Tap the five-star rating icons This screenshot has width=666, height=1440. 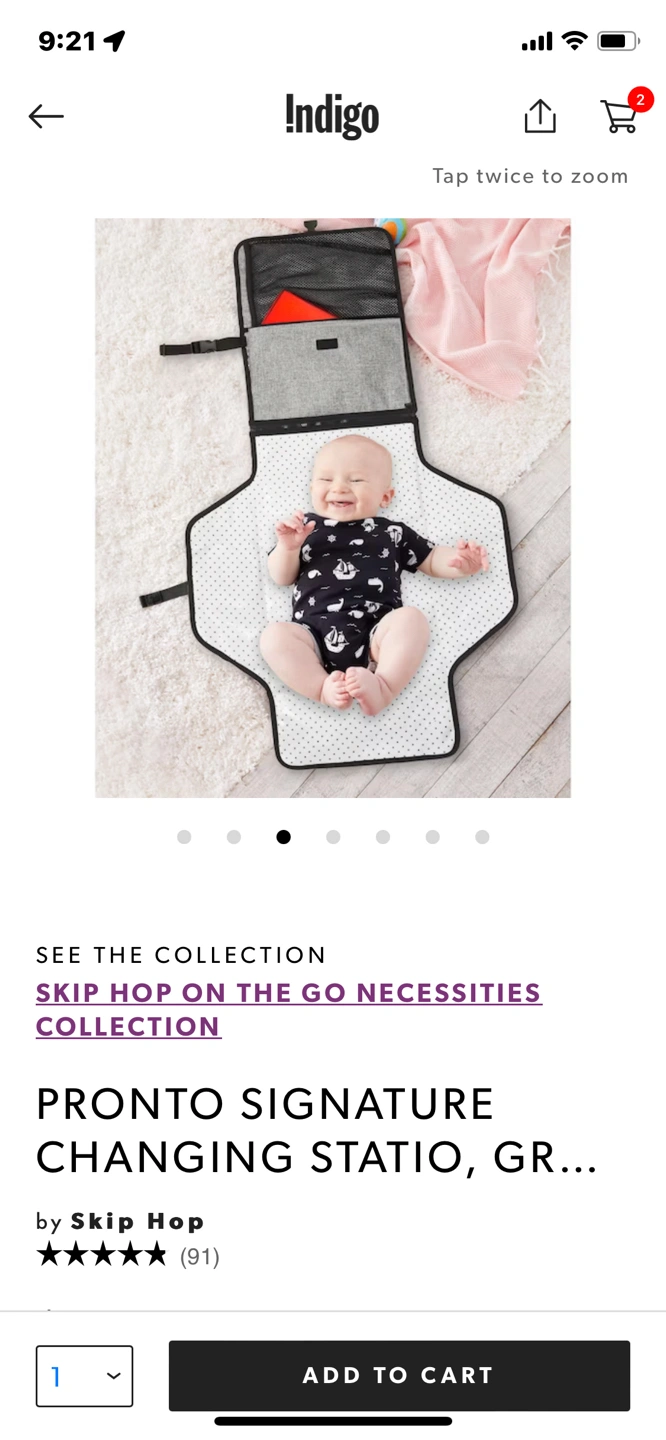(x=102, y=1255)
